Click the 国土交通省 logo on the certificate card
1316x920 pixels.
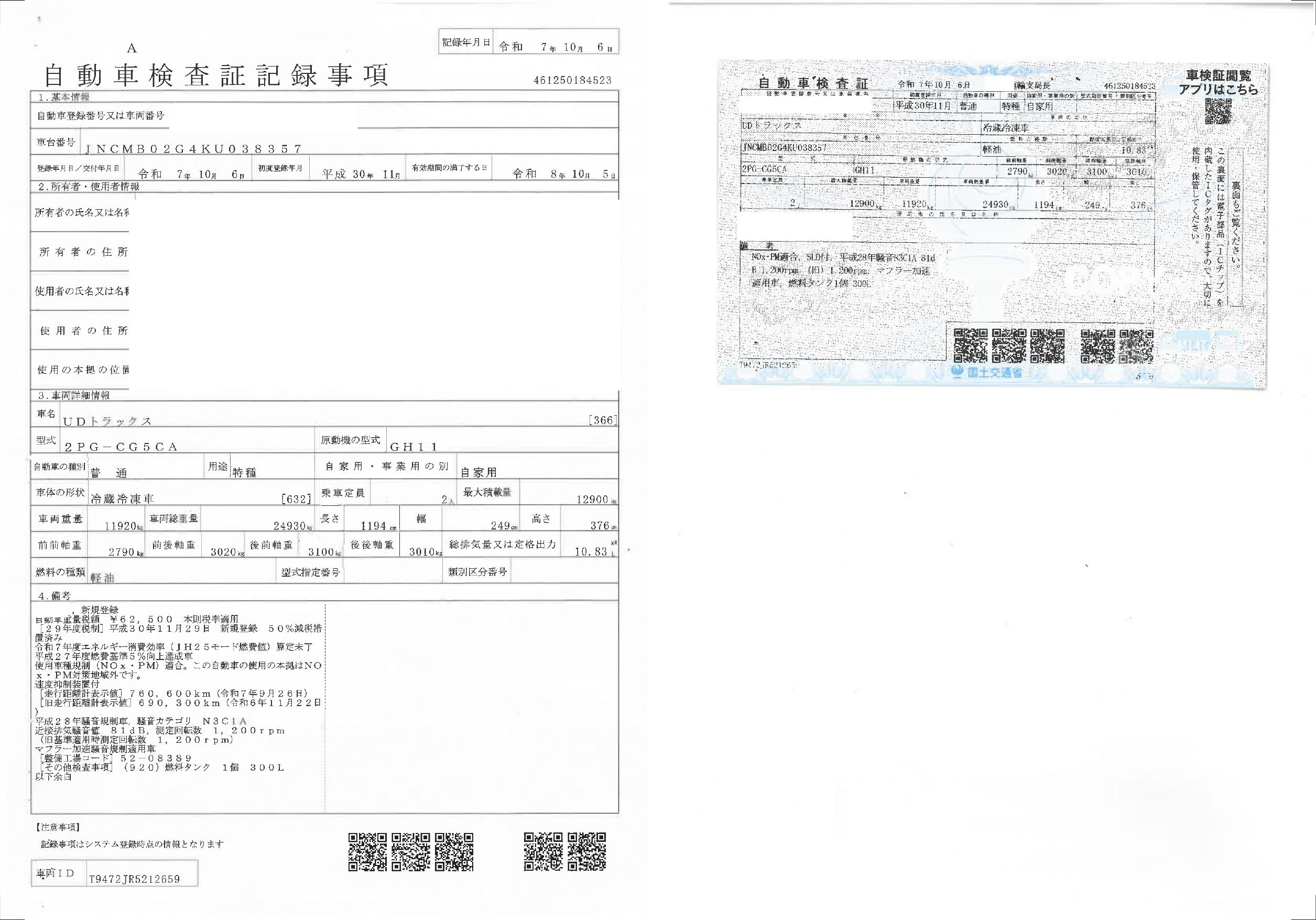pos(987,373)
